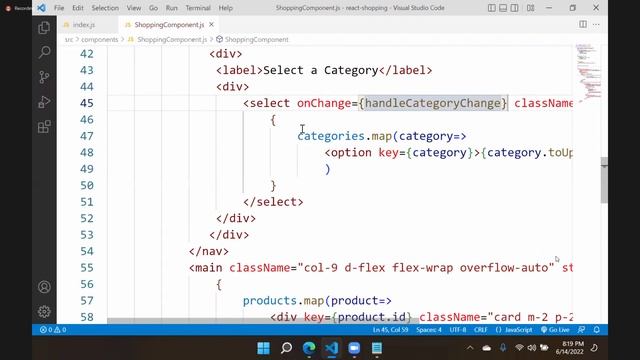Image resolution: width=640 pixels, height=360 pixels.
Task: Open Zoom from the taskbar
Action: 354,348
